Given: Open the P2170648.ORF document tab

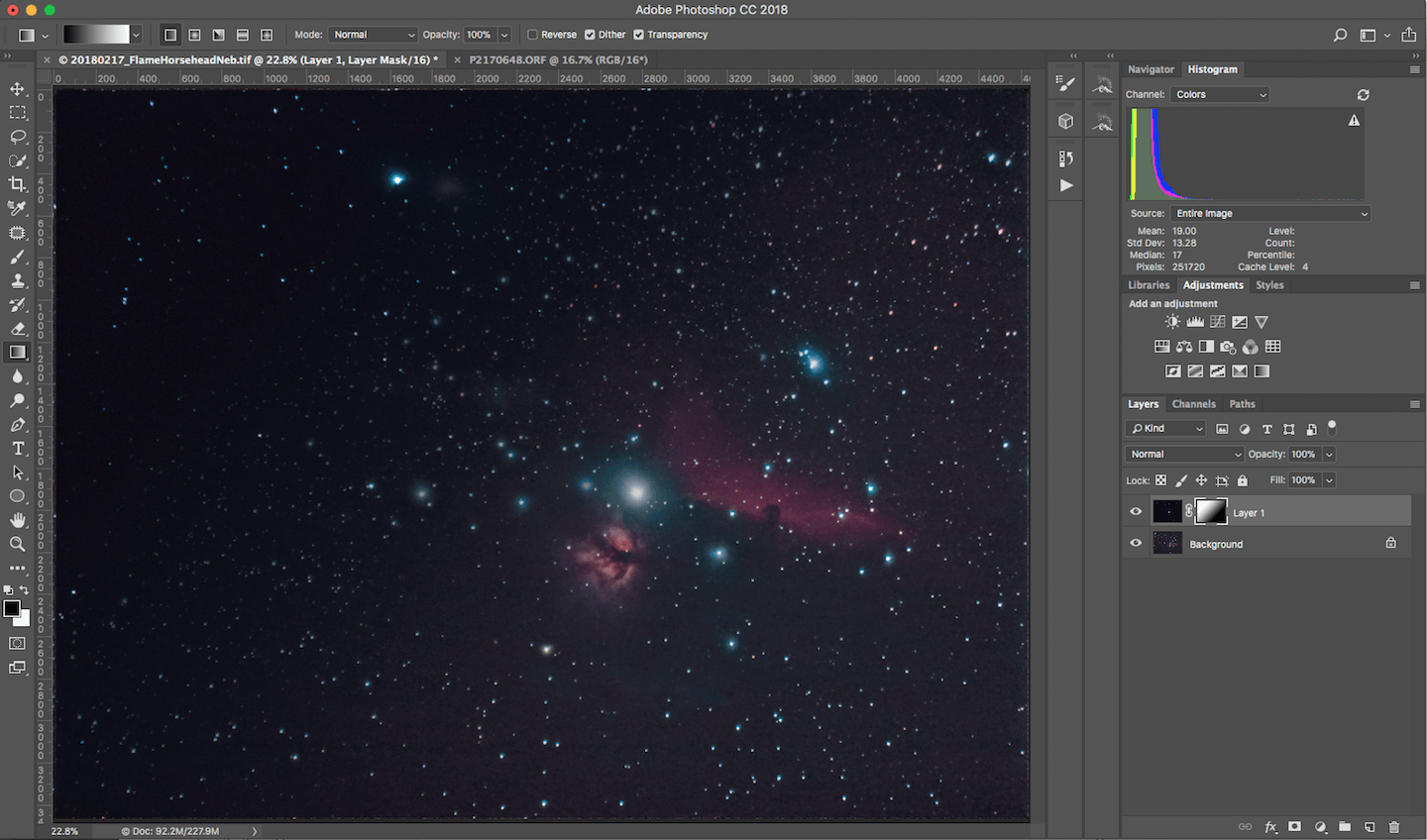Looking at the screenshot, I should pos(558,59).
